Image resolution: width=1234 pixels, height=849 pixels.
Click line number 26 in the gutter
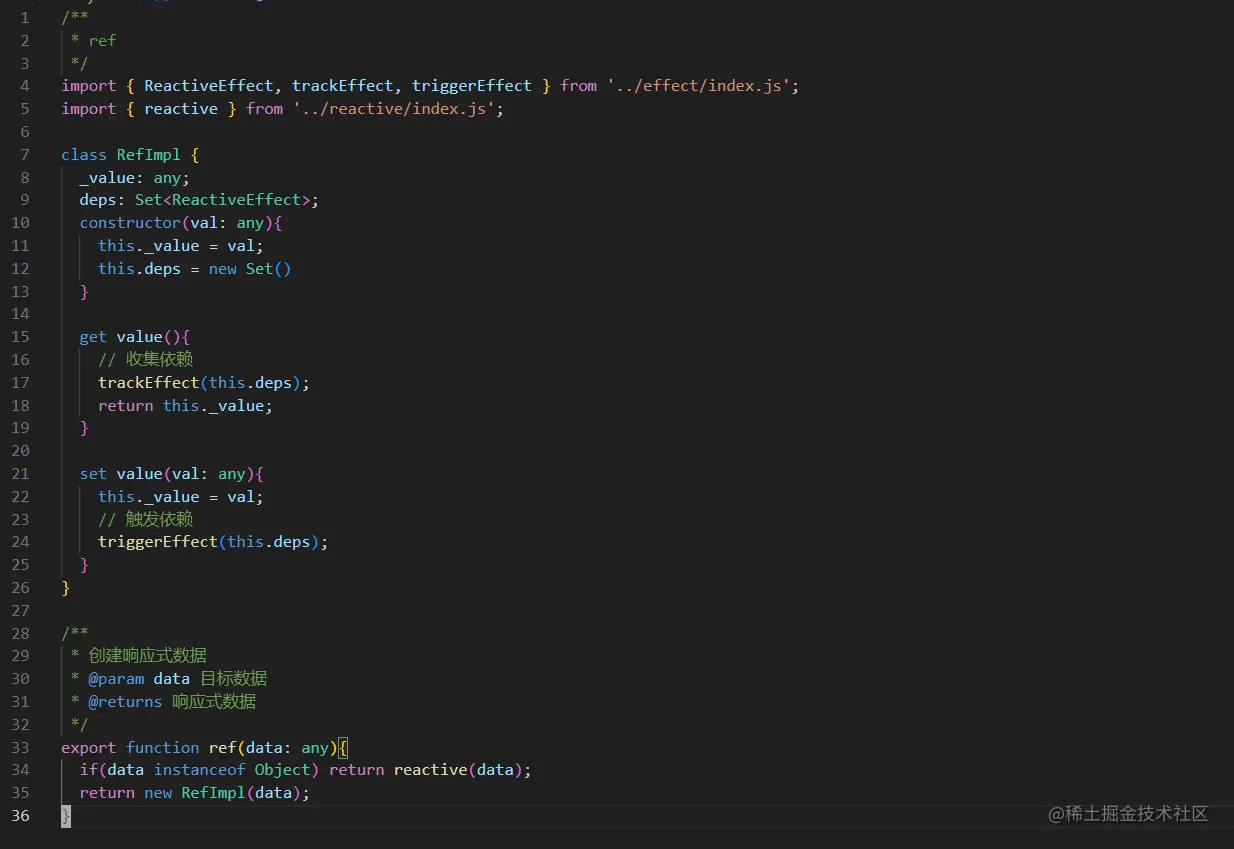(21, 588)
